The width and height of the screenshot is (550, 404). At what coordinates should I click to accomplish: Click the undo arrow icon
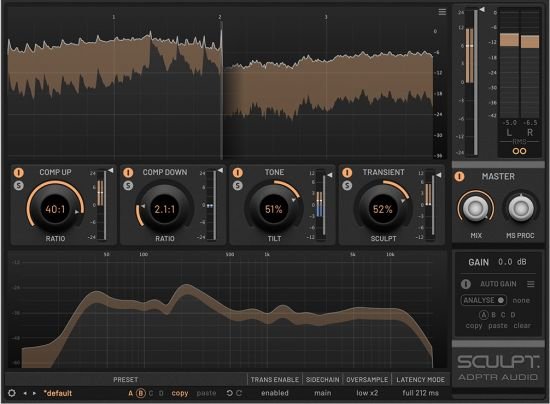coord(229,393)
